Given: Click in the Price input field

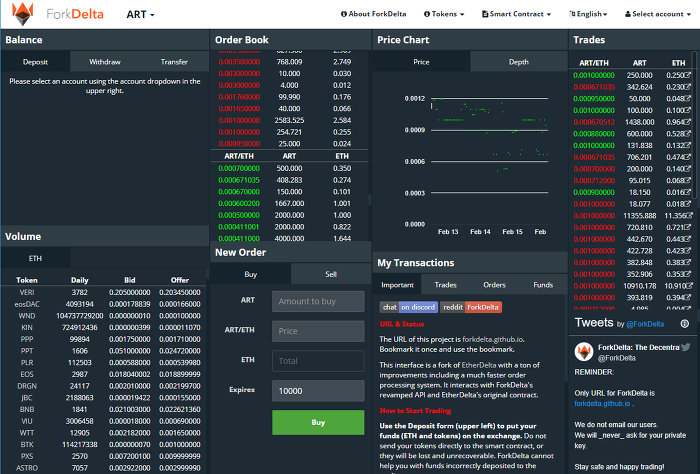Looking at the screenshot, I should click(318, 331).
